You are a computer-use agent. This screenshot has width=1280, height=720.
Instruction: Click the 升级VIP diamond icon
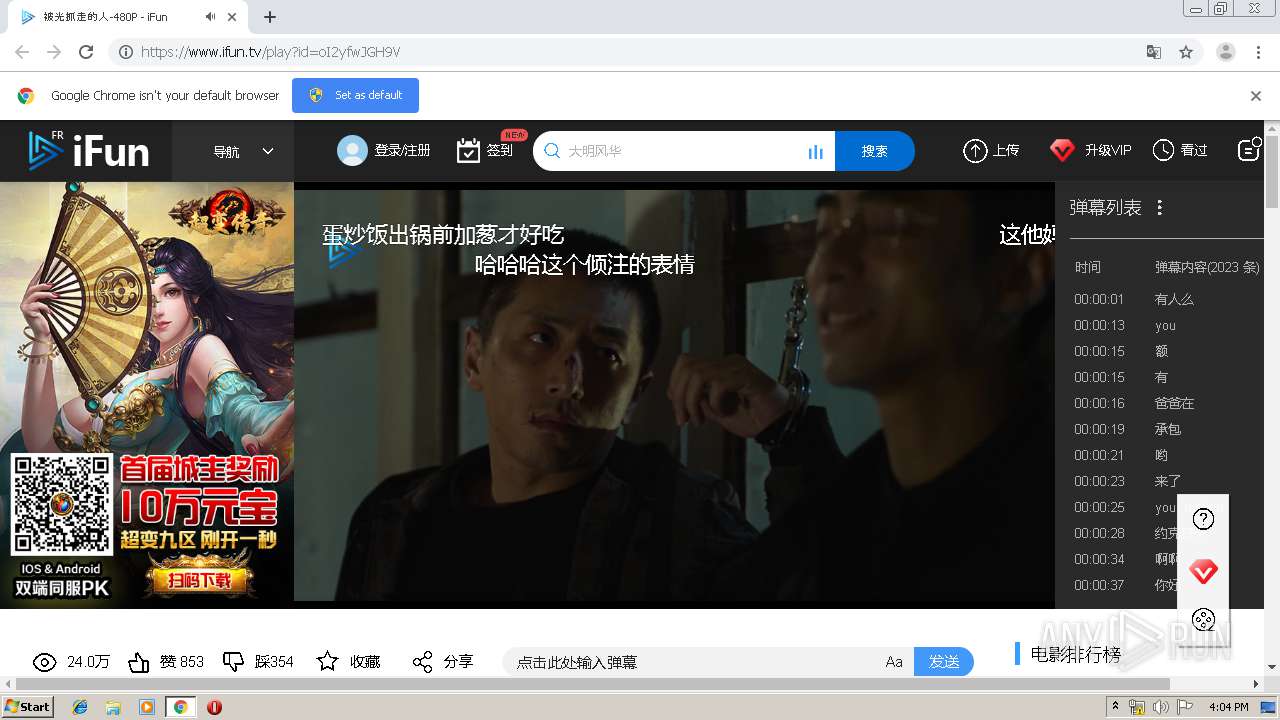pos(1062,150)
